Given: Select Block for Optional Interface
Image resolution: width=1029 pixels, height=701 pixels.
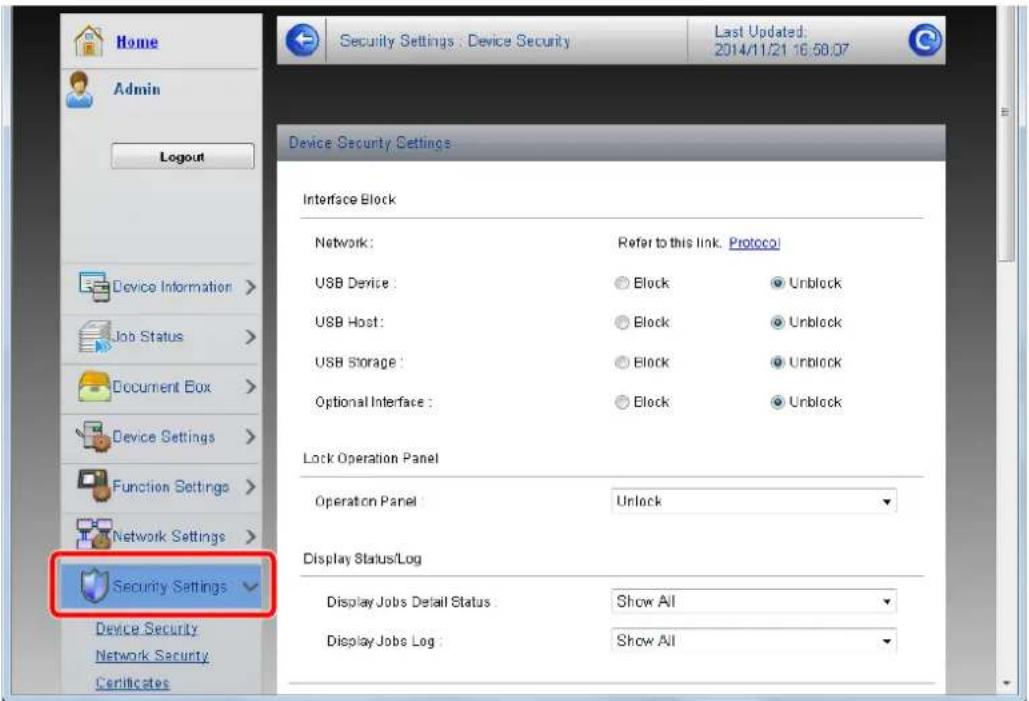Looking at the screenshot, I should click(621, 402).
